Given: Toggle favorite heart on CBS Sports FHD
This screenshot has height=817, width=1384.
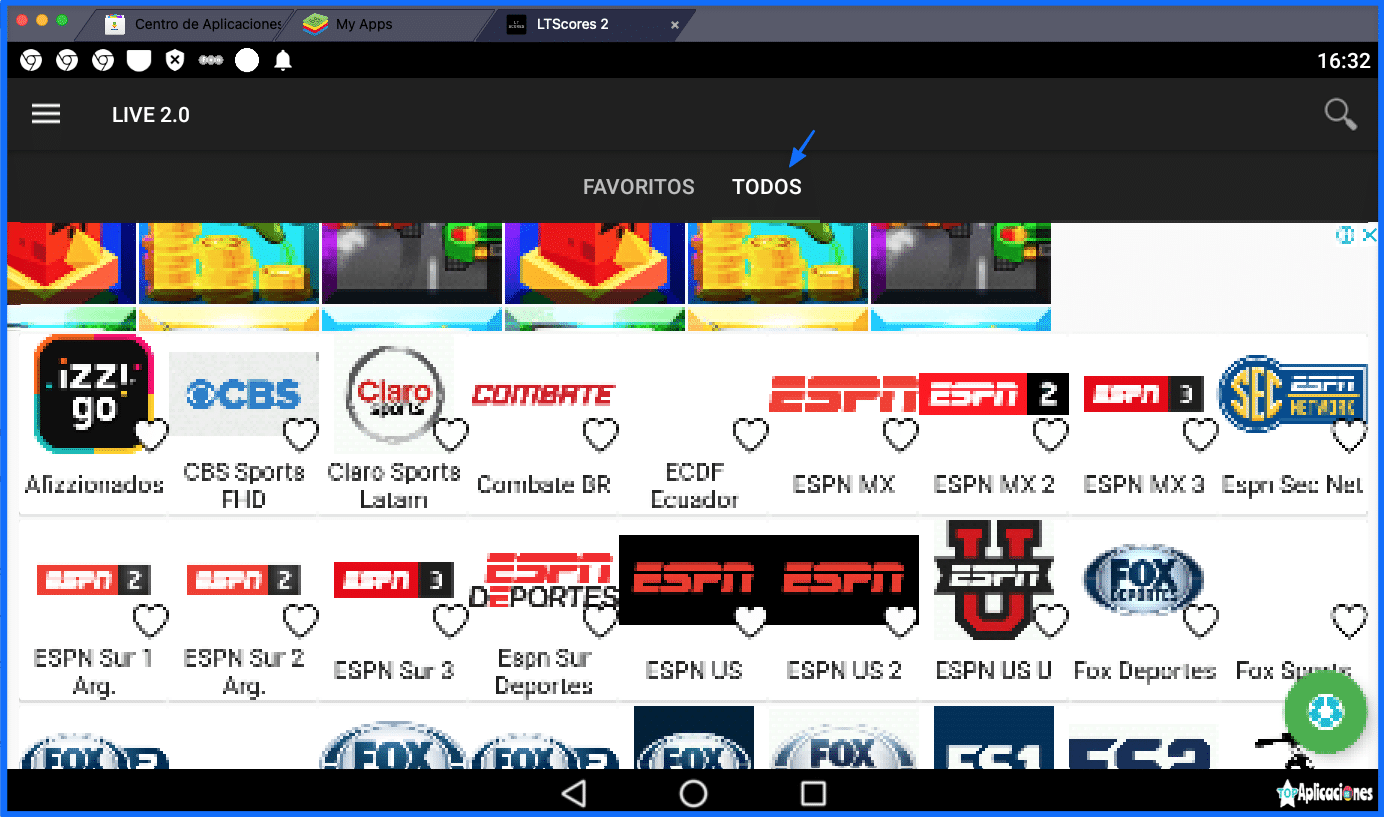Looking at the screenshot, I should 300,435.
